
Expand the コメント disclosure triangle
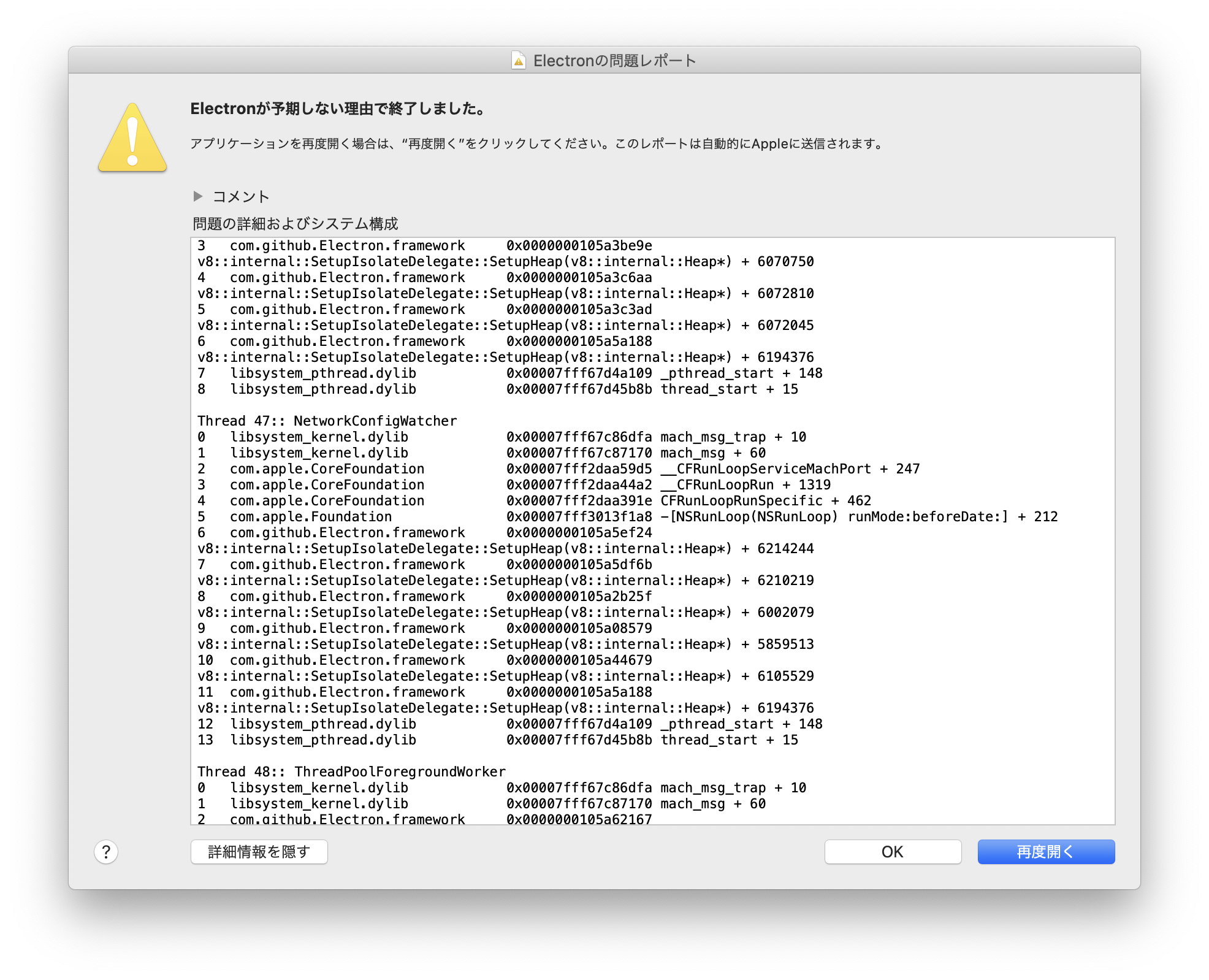click(197, 196)
